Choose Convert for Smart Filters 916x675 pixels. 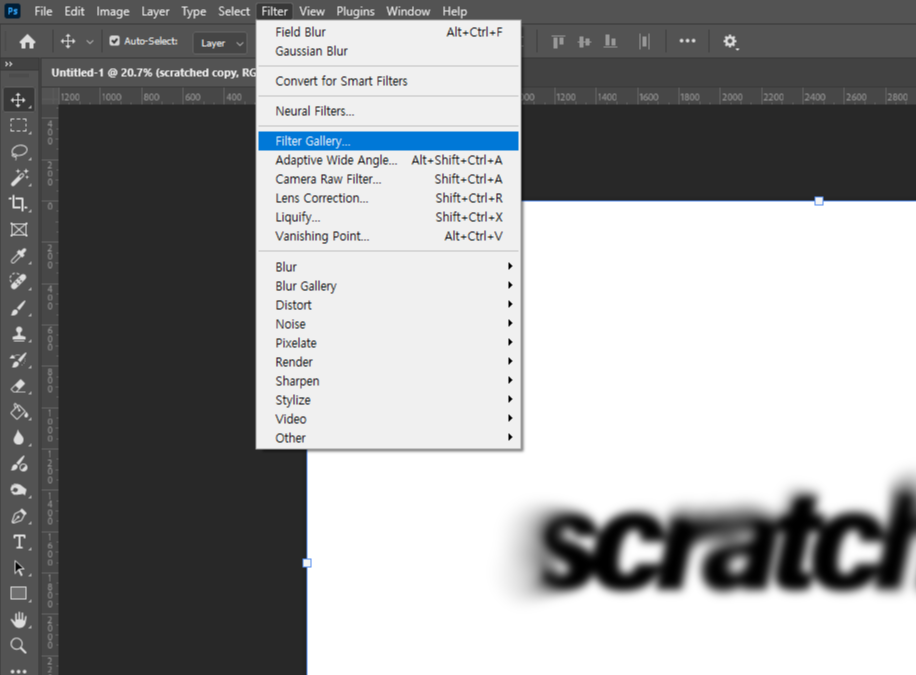tap(388, 81)
